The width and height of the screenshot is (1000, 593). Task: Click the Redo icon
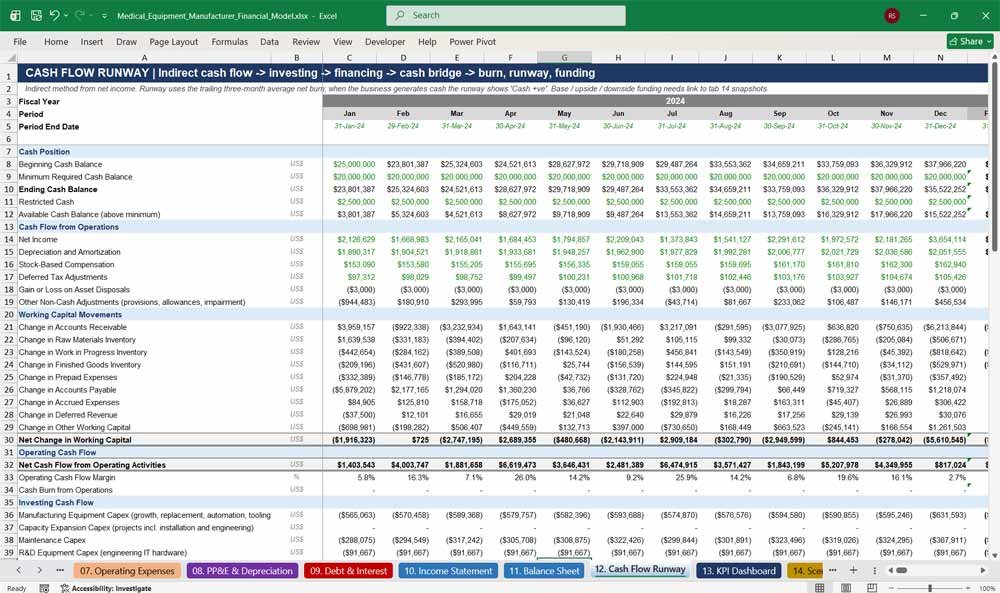click(x=80, y=15)
